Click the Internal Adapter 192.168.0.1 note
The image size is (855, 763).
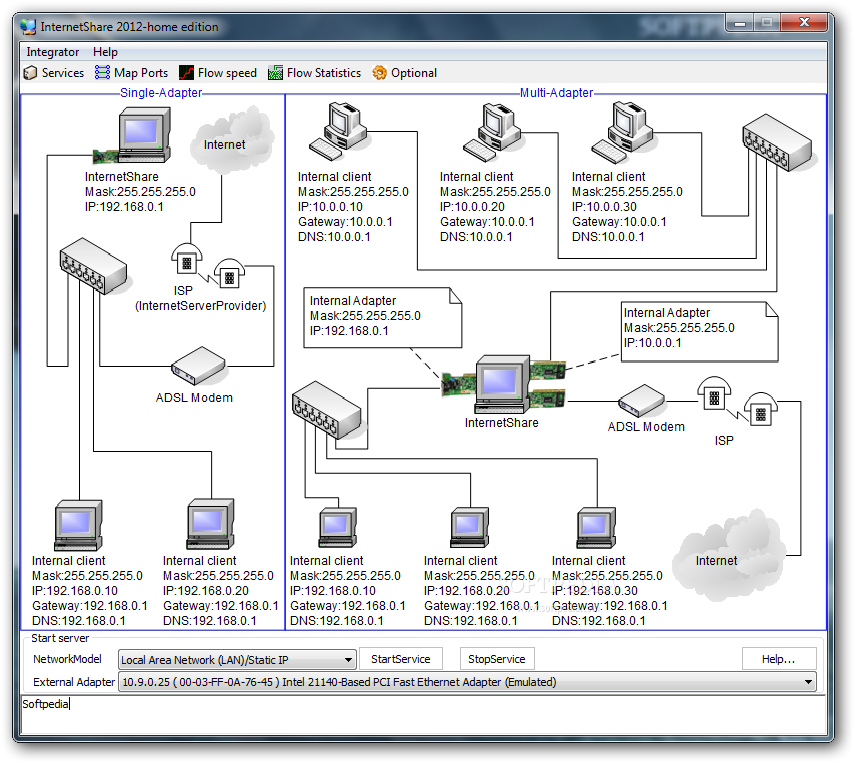click(383, 318)
